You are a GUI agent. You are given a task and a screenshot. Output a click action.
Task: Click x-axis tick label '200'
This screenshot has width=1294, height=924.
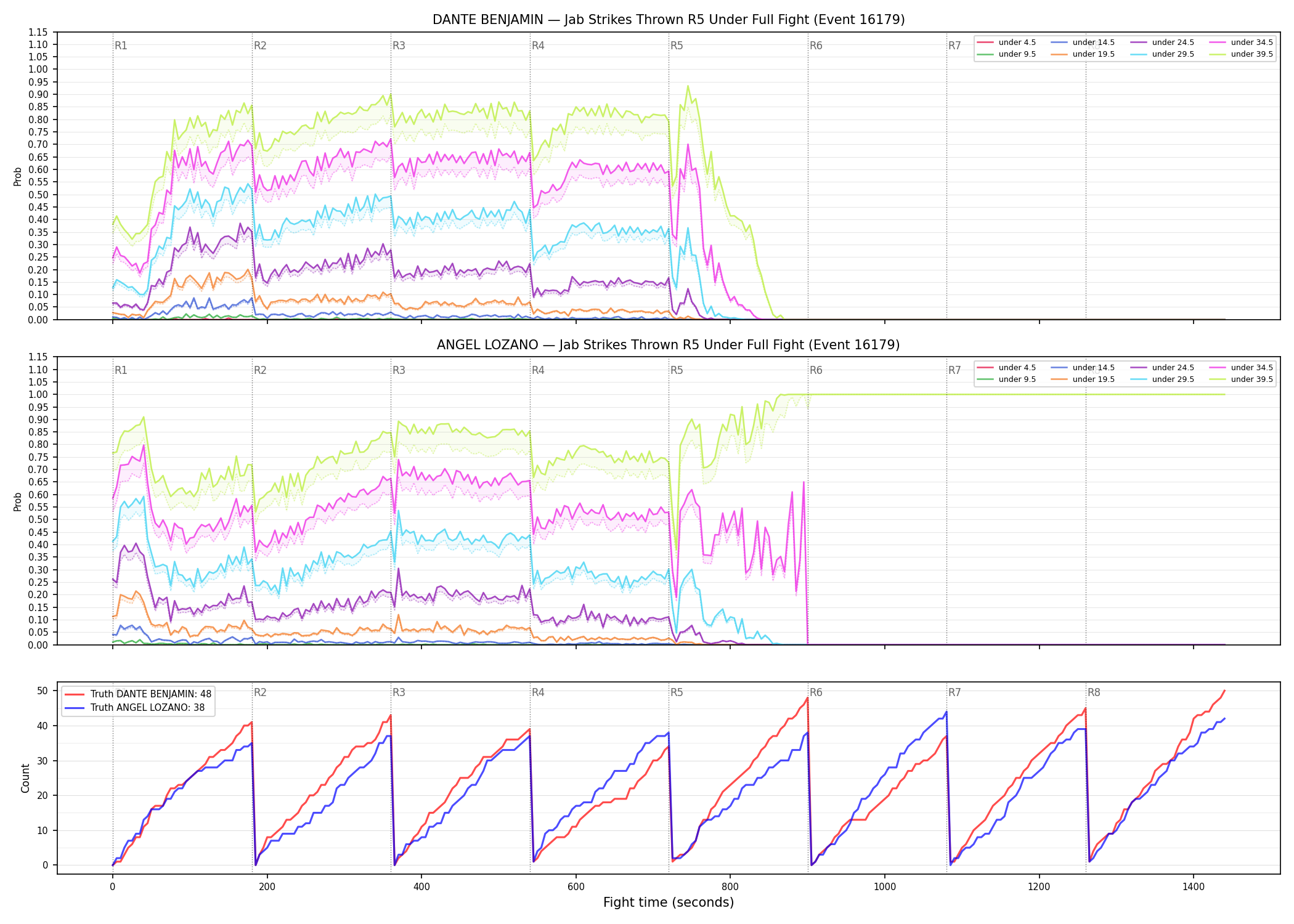tap(267, 887)
